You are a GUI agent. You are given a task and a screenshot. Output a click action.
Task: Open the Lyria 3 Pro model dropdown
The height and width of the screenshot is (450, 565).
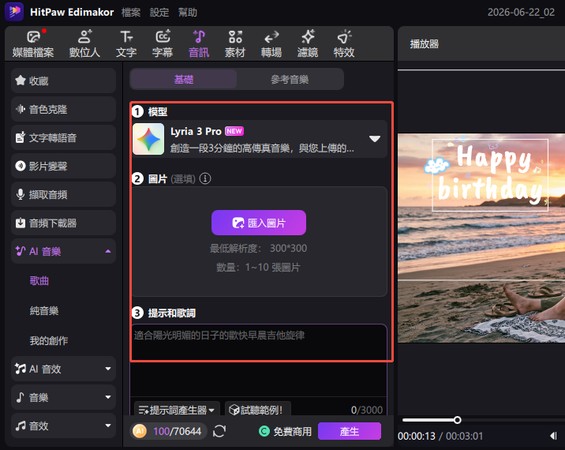click(x=375, y=139)
